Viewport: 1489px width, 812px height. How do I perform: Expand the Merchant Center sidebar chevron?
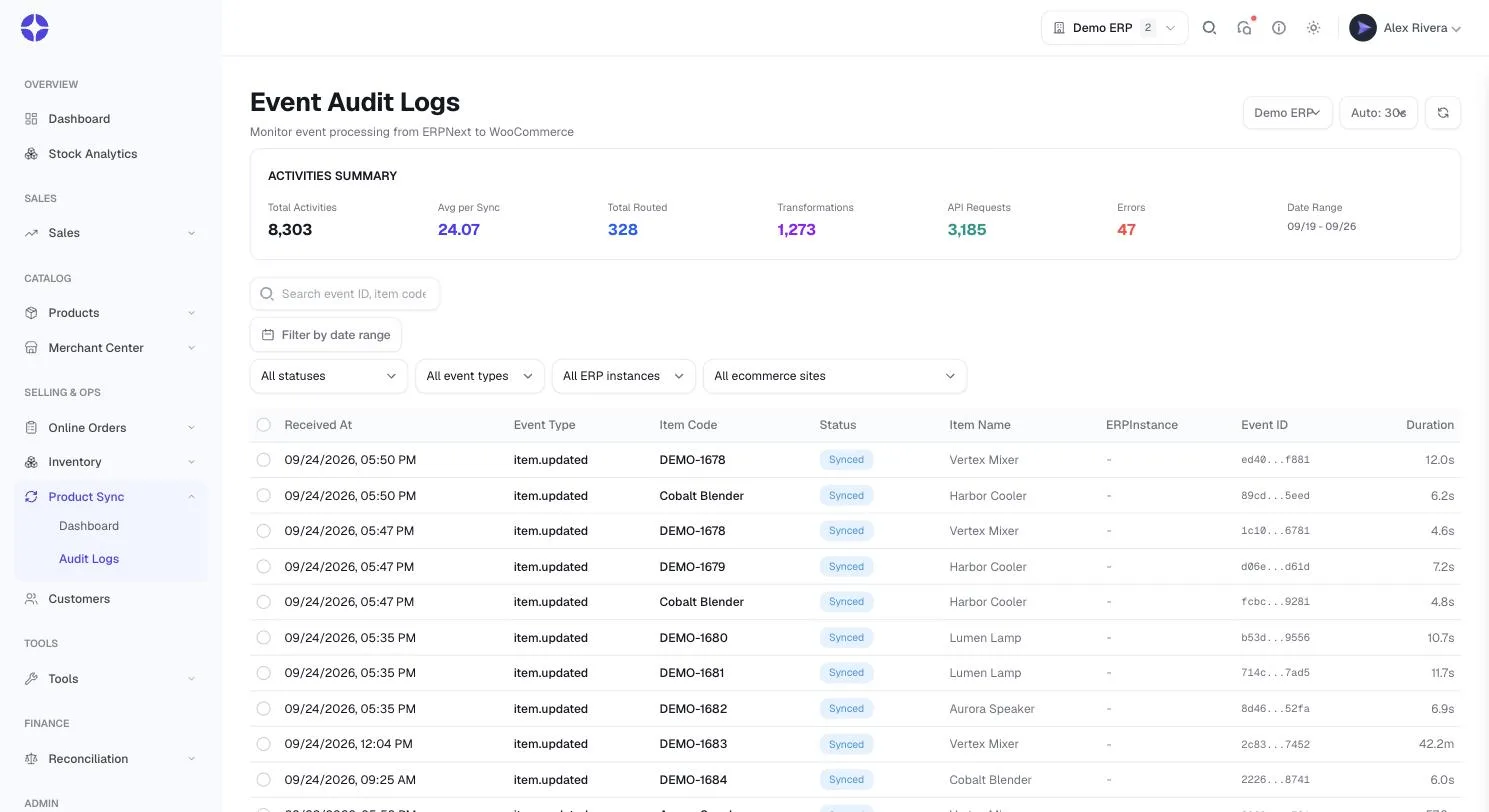(x=191, y=348)
